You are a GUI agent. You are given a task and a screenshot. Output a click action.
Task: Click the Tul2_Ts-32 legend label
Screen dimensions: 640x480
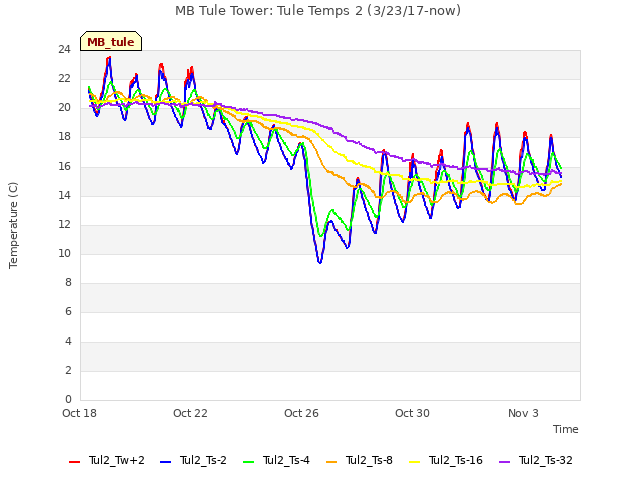point(546,460)
